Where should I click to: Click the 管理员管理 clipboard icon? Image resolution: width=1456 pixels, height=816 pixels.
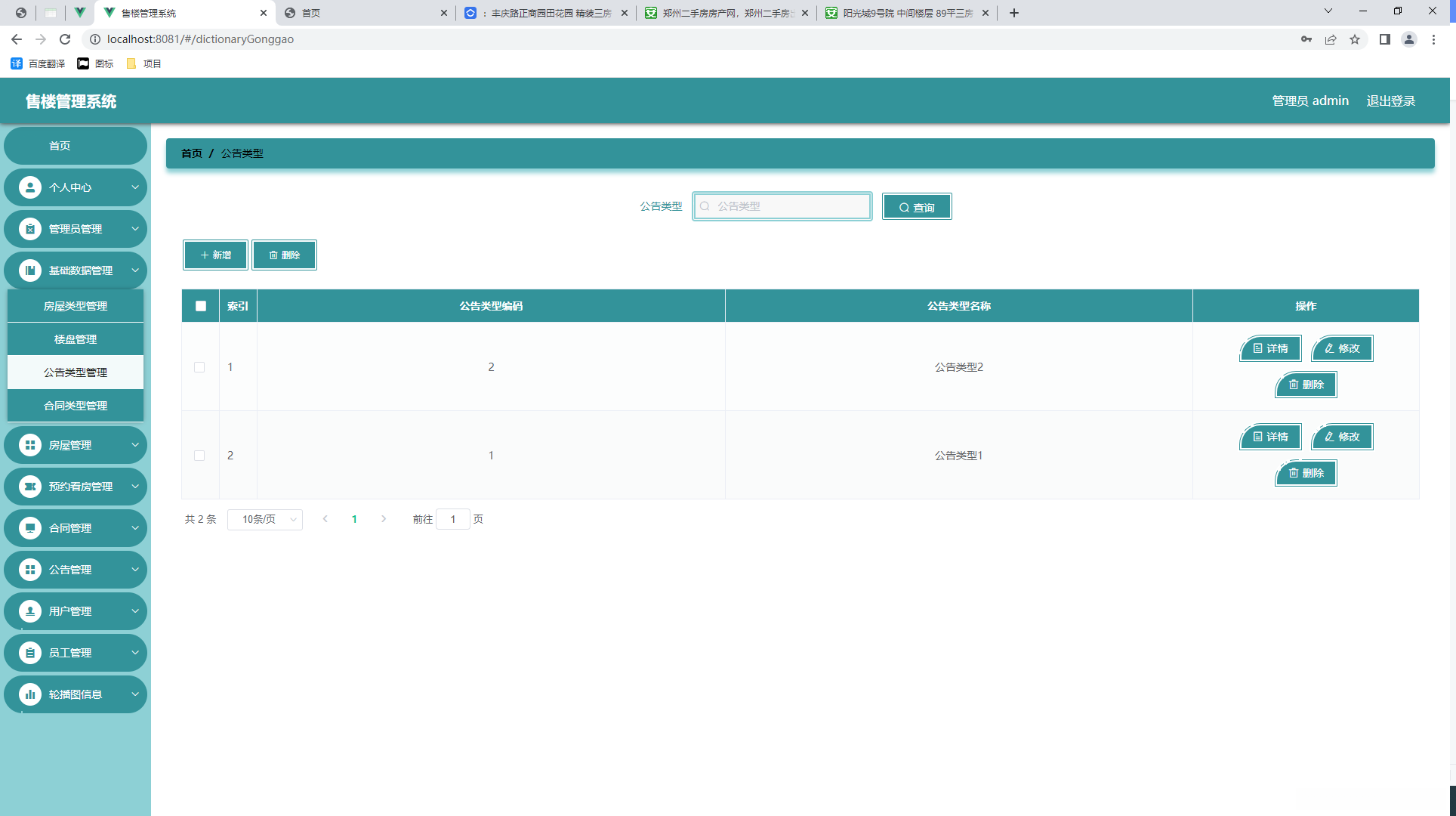pos(30,229)
